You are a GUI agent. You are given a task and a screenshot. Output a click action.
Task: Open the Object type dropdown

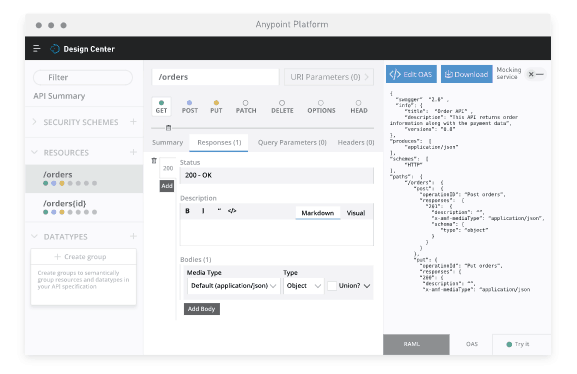click(304, 286)
